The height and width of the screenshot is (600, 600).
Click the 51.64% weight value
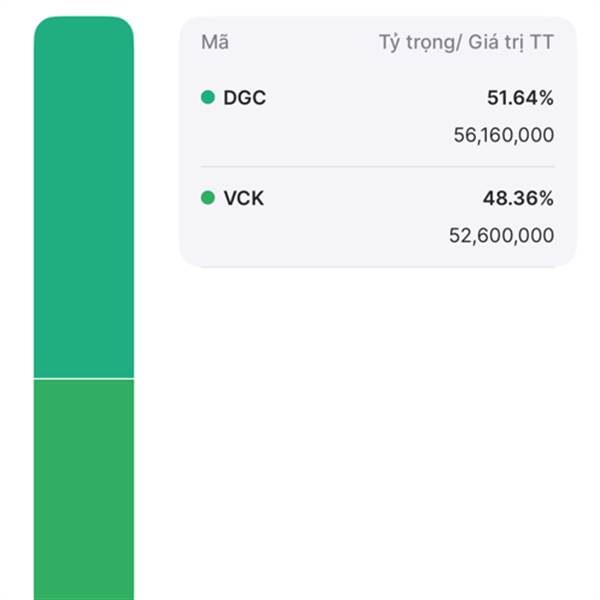[518, 98]
